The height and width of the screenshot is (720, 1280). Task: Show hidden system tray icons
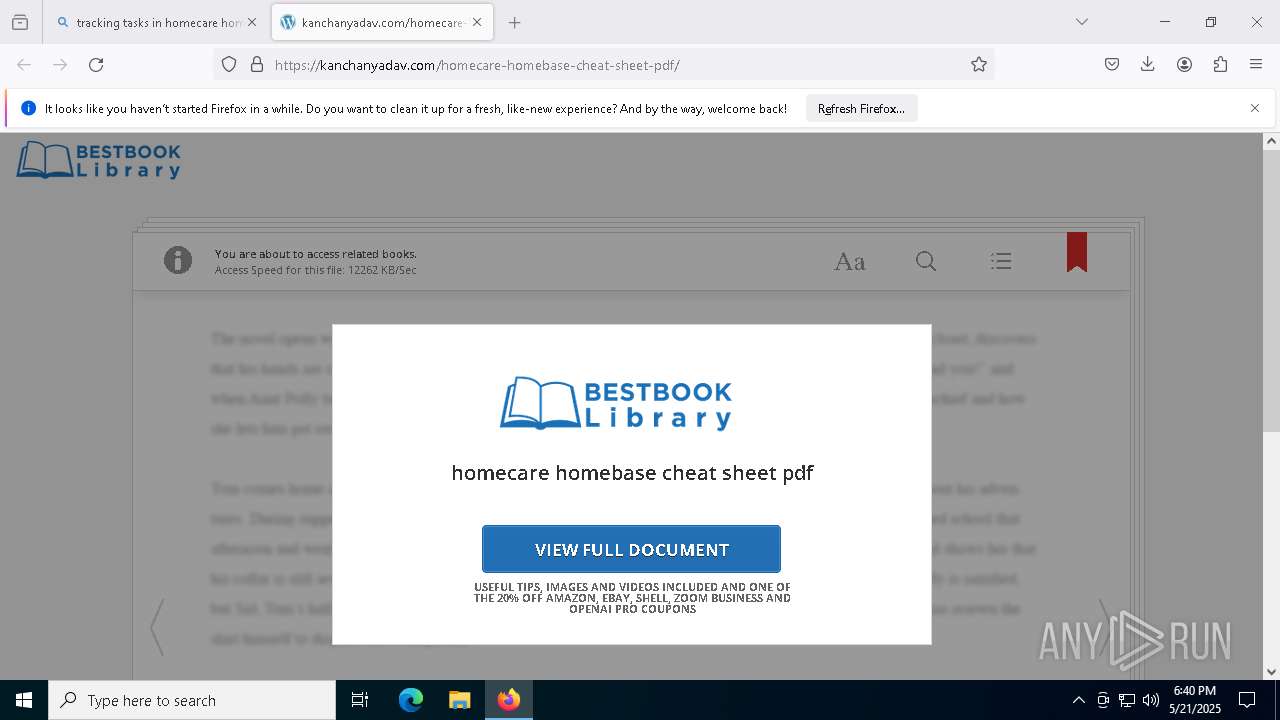click(1078, 700)
